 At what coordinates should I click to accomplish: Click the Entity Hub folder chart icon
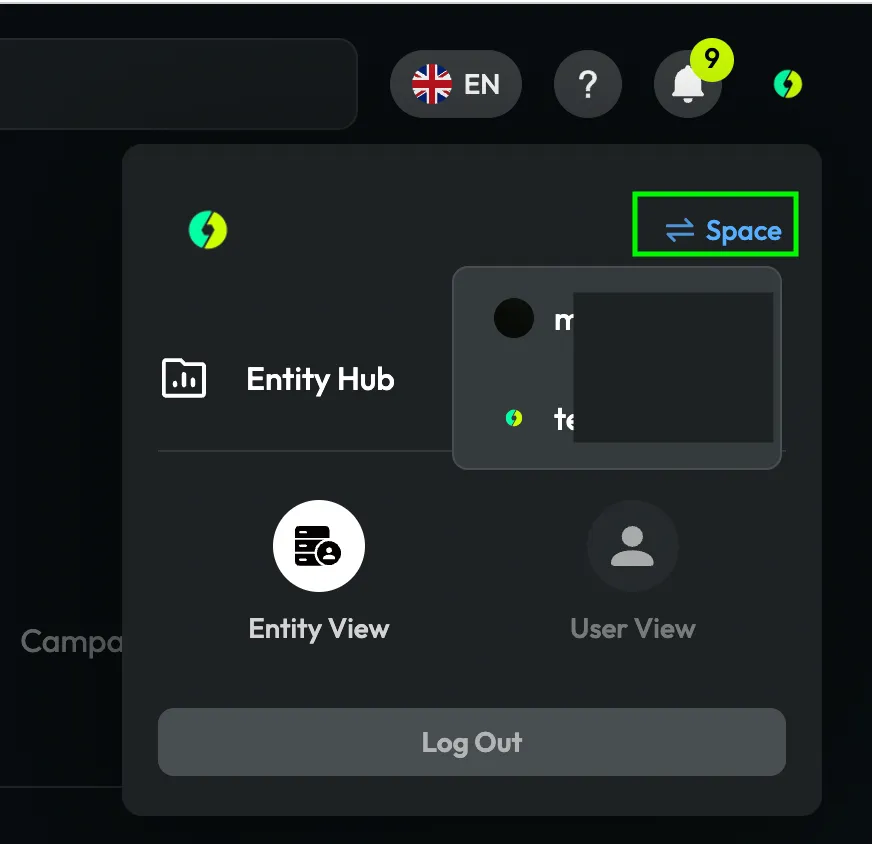[184, 378]
